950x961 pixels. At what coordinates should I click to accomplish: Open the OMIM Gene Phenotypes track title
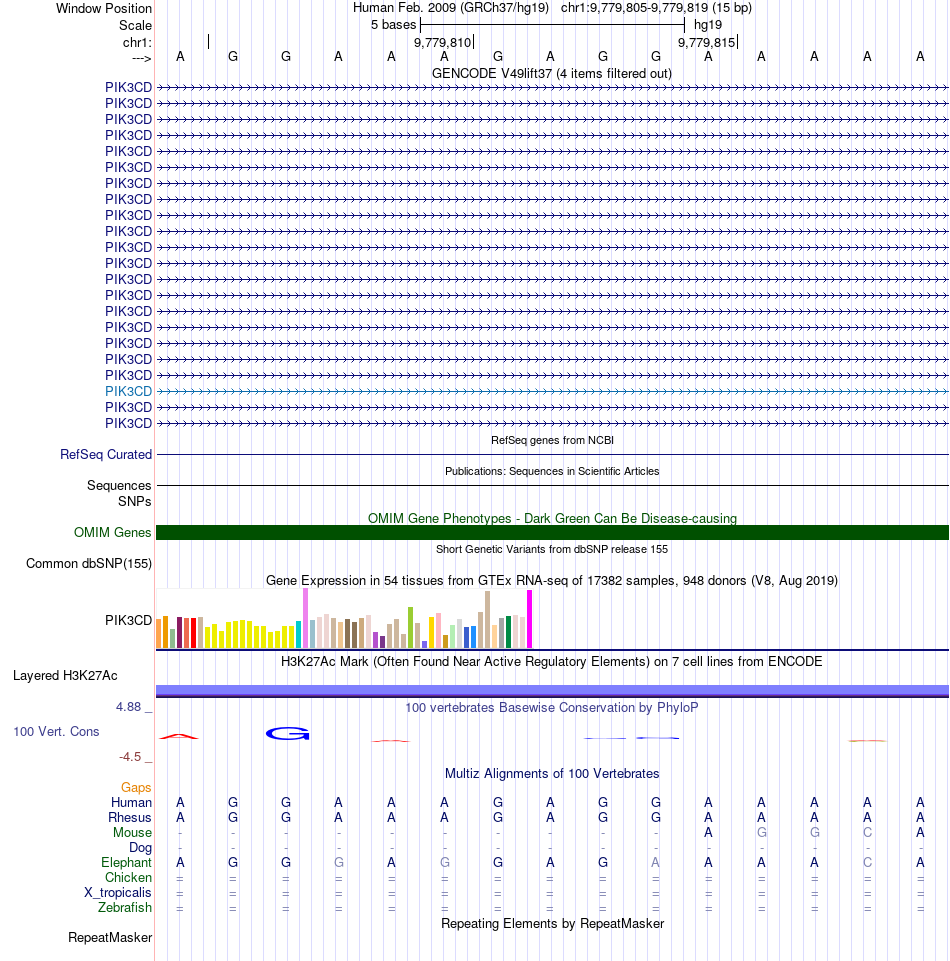[552, 518]
